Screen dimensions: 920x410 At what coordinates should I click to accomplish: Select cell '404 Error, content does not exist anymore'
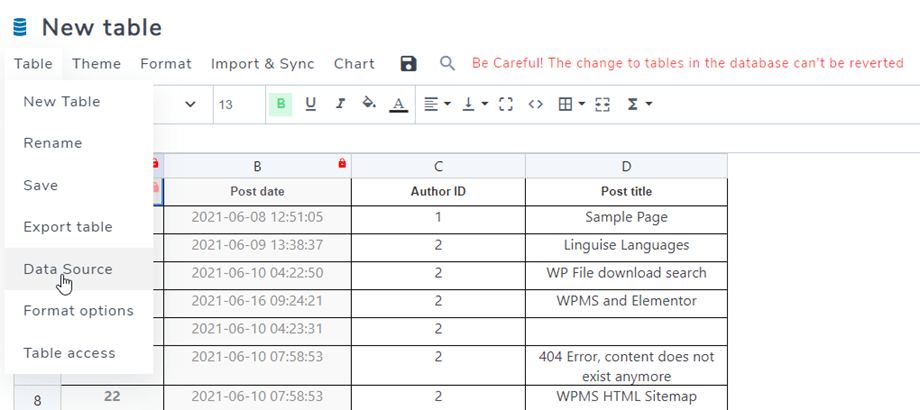coord(626,365)
